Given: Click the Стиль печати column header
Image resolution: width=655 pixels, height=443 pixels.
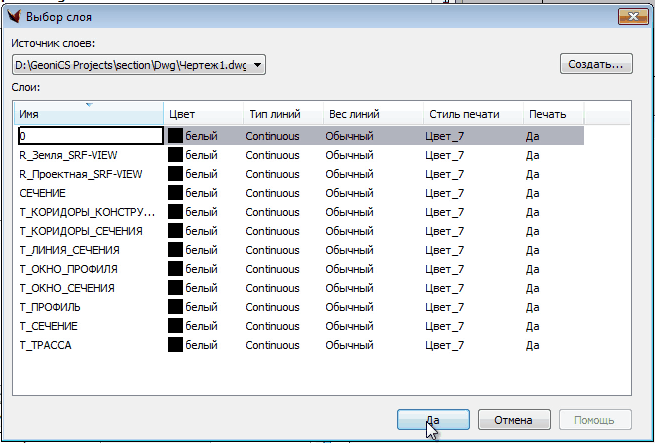Looking at the screenshot, I should tap(470, 114).
